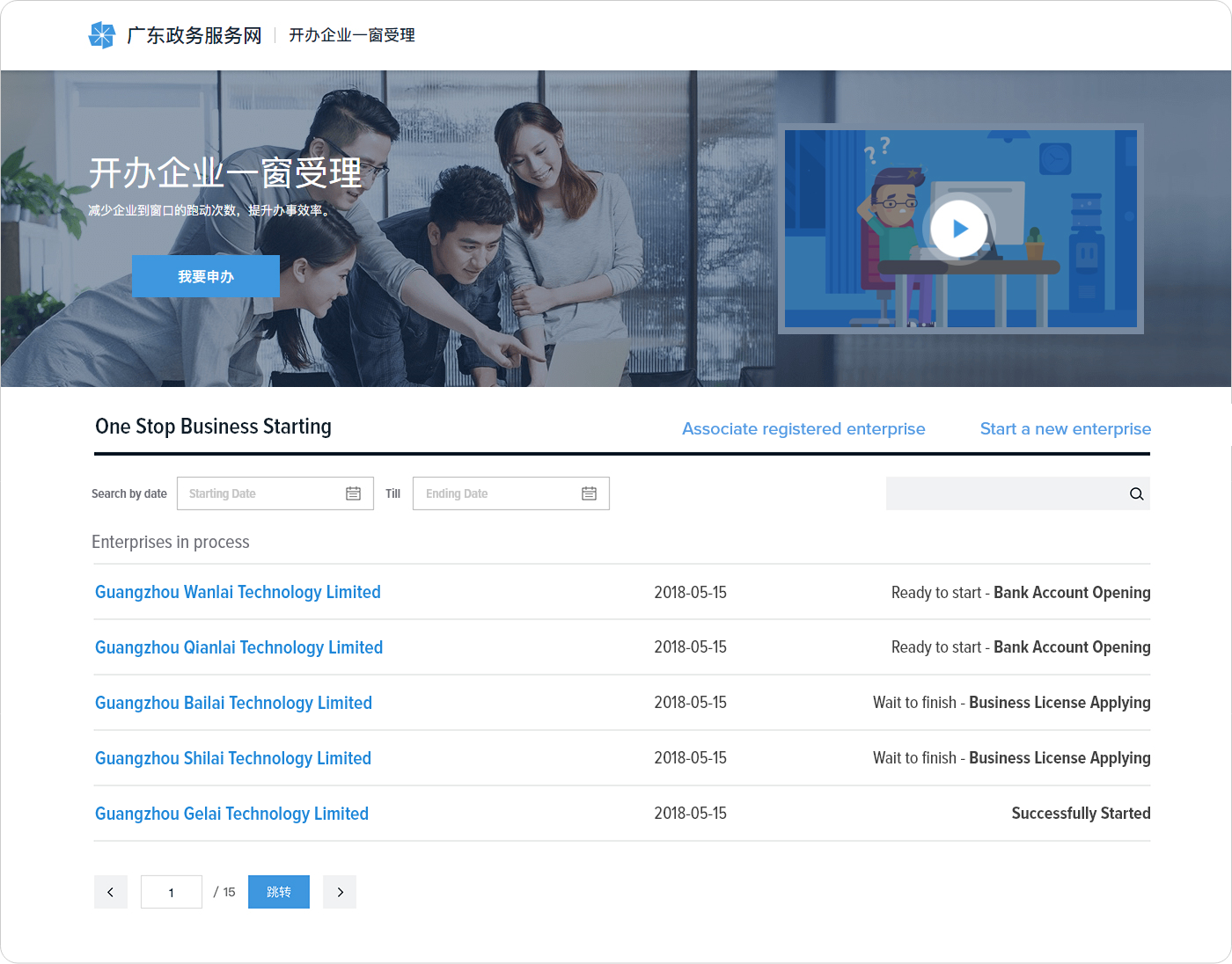This screenshot has height=964, width=1232.
Task: Open the Starting Date calendar icon
Action: click(x=353, y=493)
